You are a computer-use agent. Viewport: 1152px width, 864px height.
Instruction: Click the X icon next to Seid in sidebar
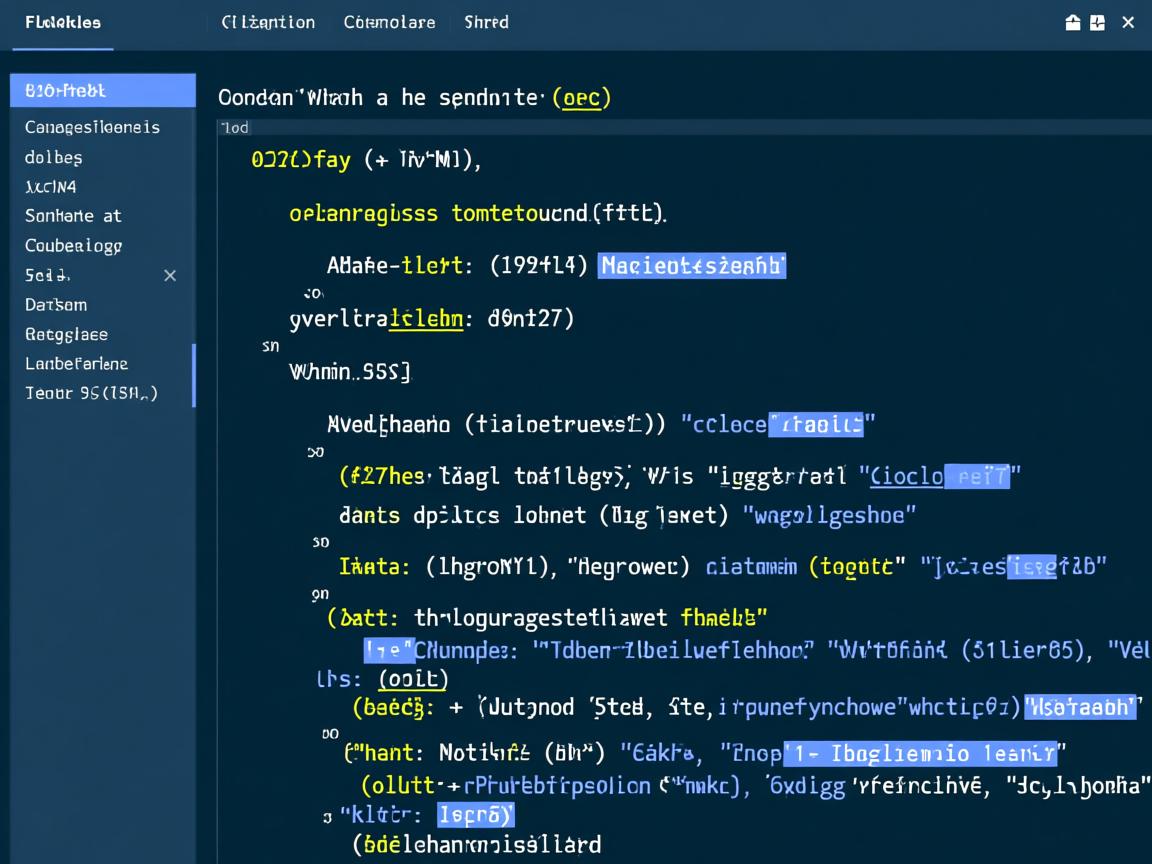170,275
